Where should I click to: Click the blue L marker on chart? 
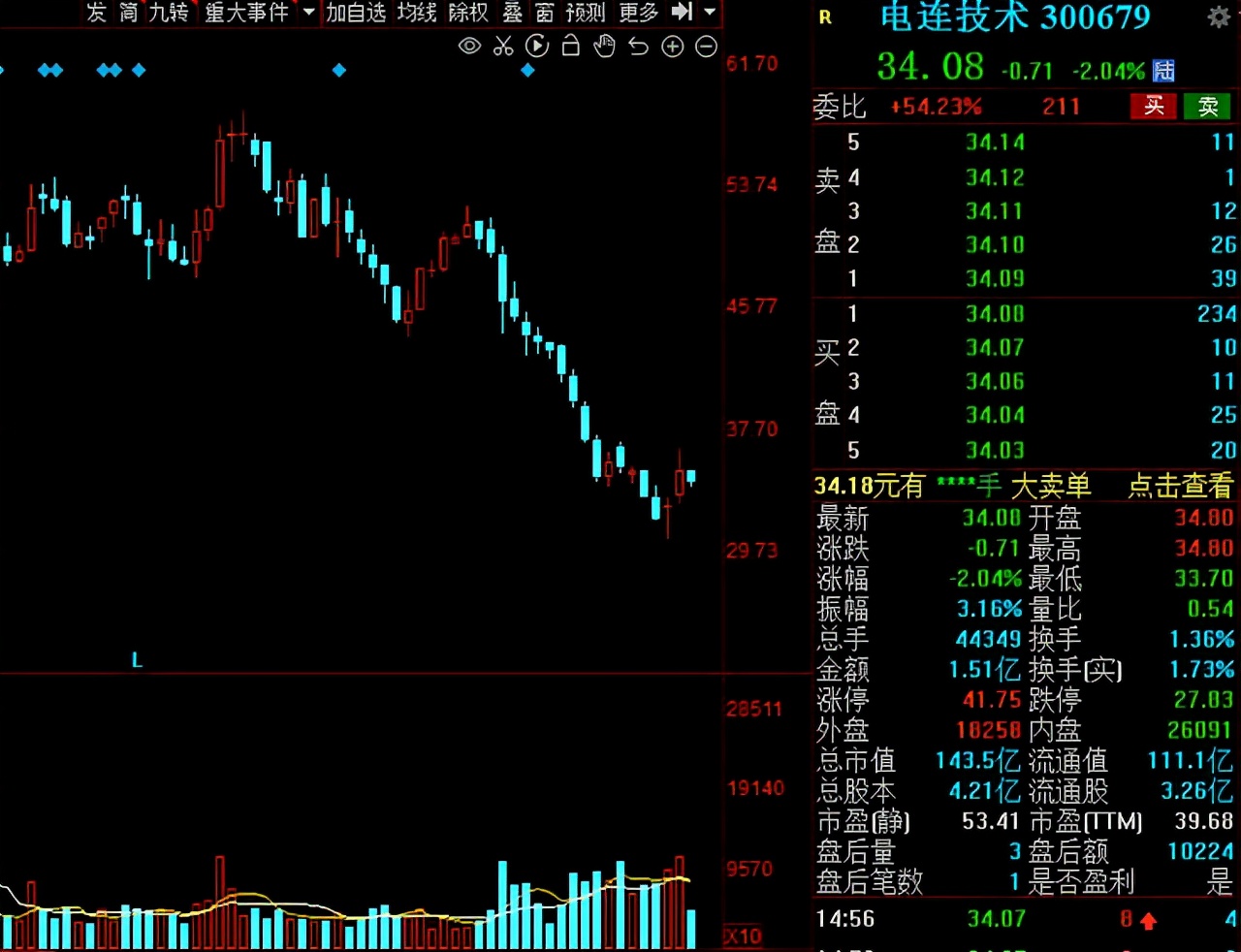[137, 660]
